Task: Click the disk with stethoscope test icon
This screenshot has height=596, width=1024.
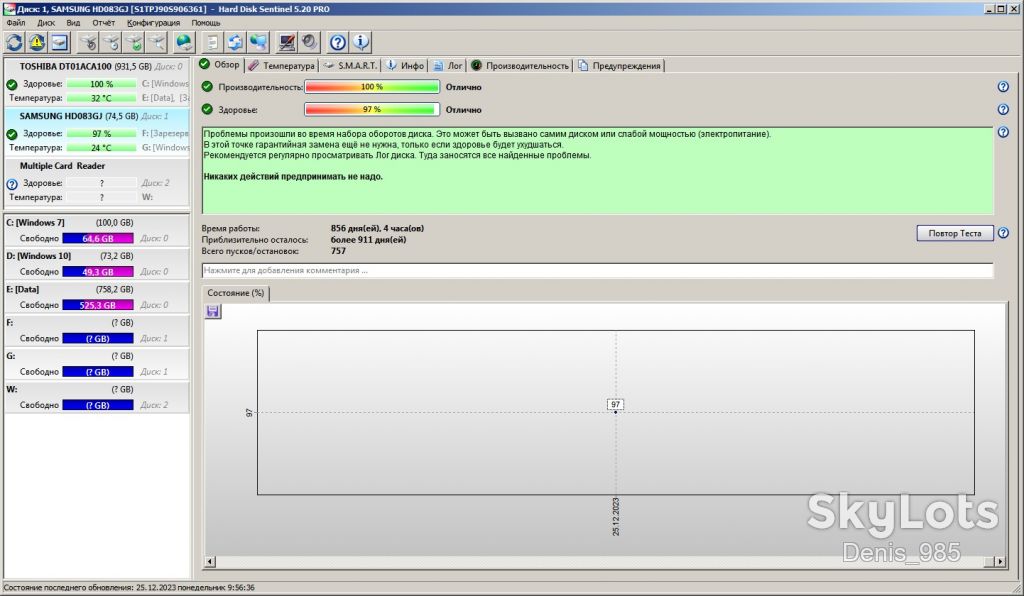Action: (88, 43)
